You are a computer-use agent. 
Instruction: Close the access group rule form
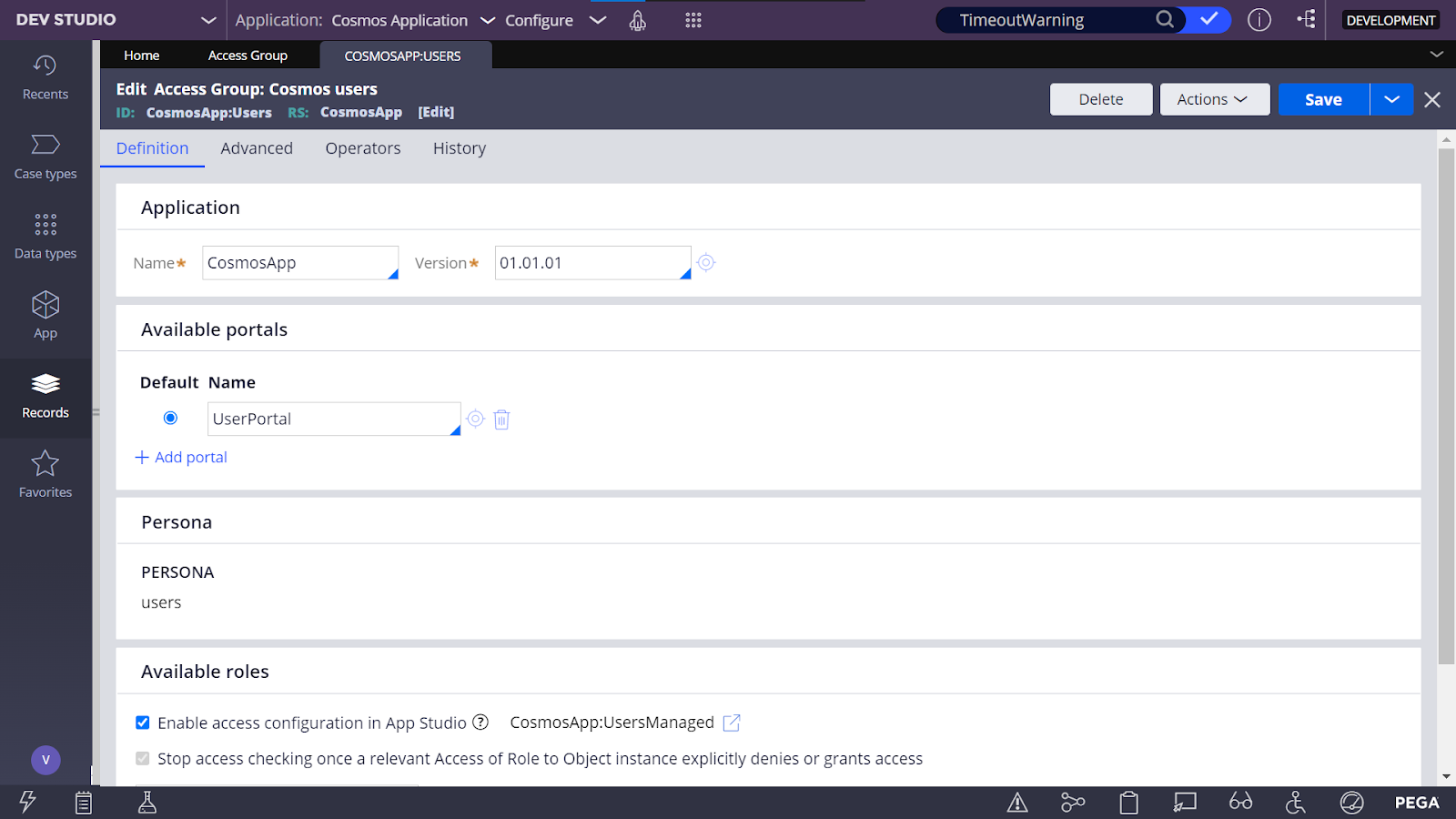tap(1432, 99)
